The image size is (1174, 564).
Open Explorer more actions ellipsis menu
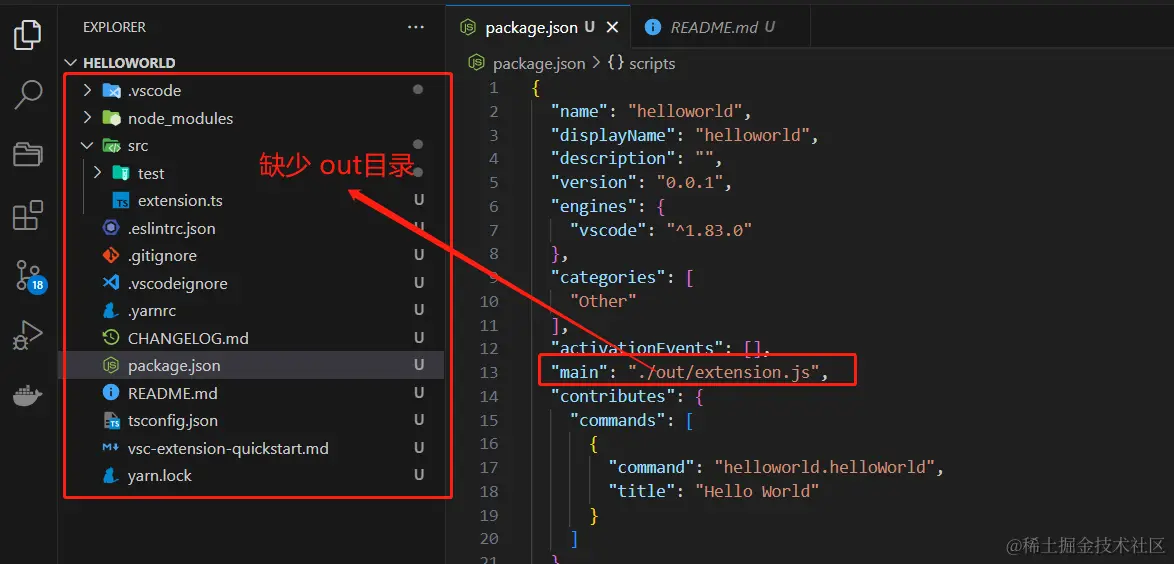tap(416, 27)
